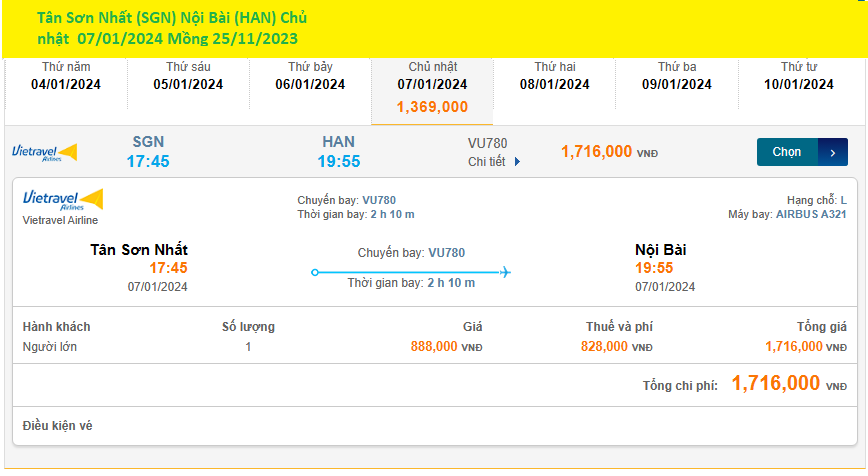Screen dimensions: 868x476
Task: Click the Vietravel Airlines logo in flight row
Action: pyautogui.click(x=44, y=152)
